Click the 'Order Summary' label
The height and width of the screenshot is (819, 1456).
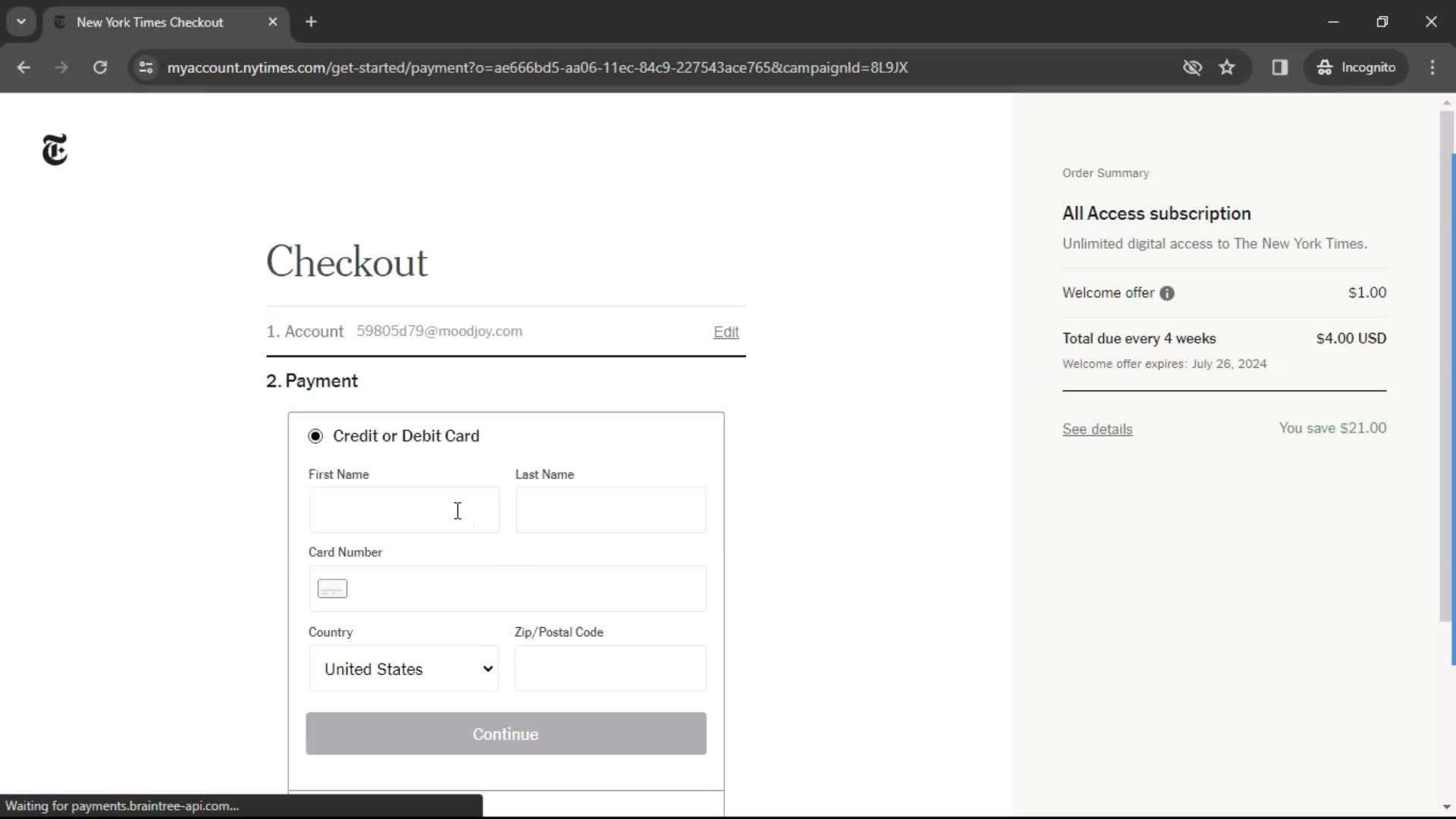click(1106, 174)
